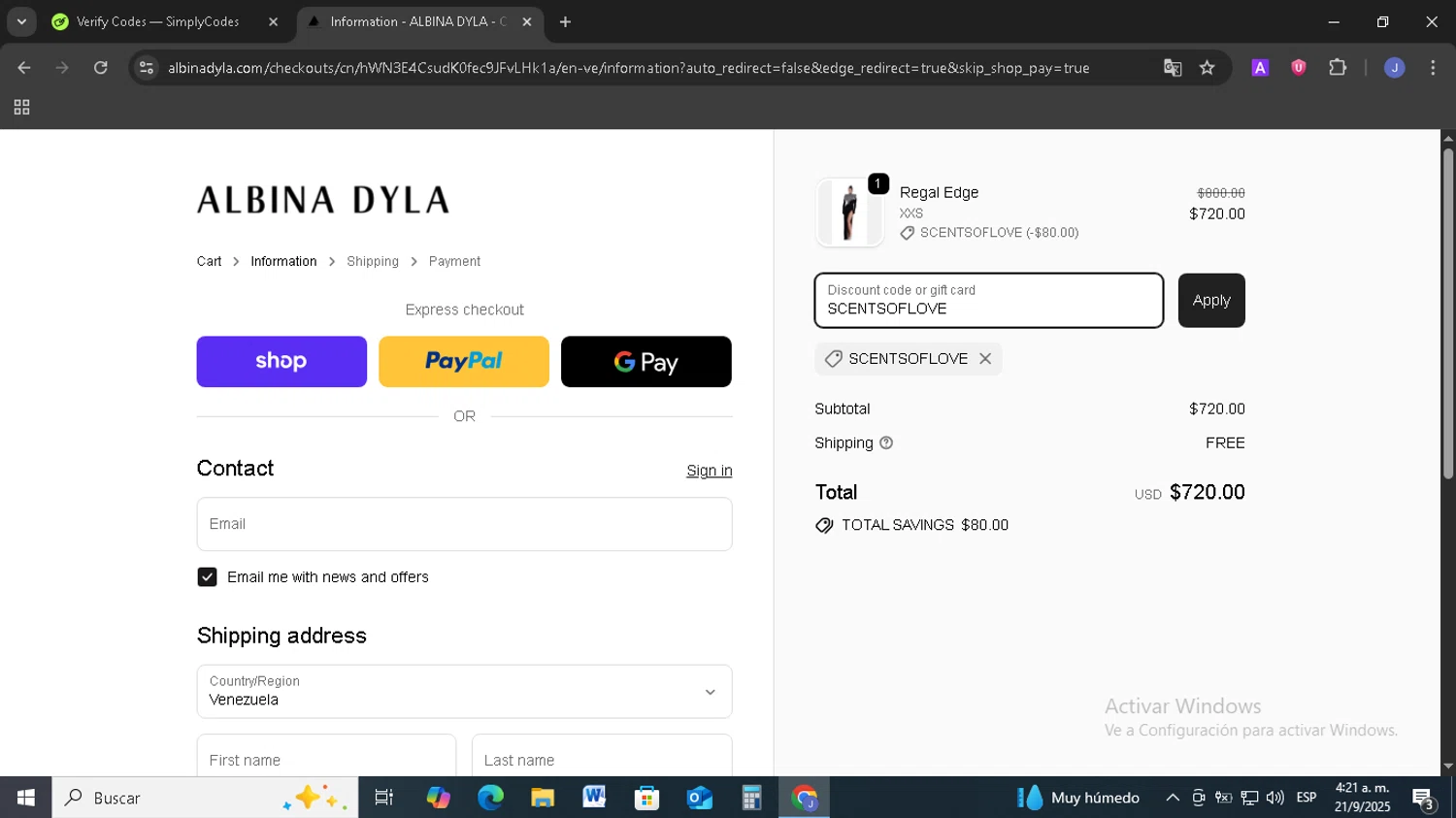Viewport: 1456px width, 818px height.
Task: Select the Information - ALBINA DYLA tab
Action: tap(419, 21)
